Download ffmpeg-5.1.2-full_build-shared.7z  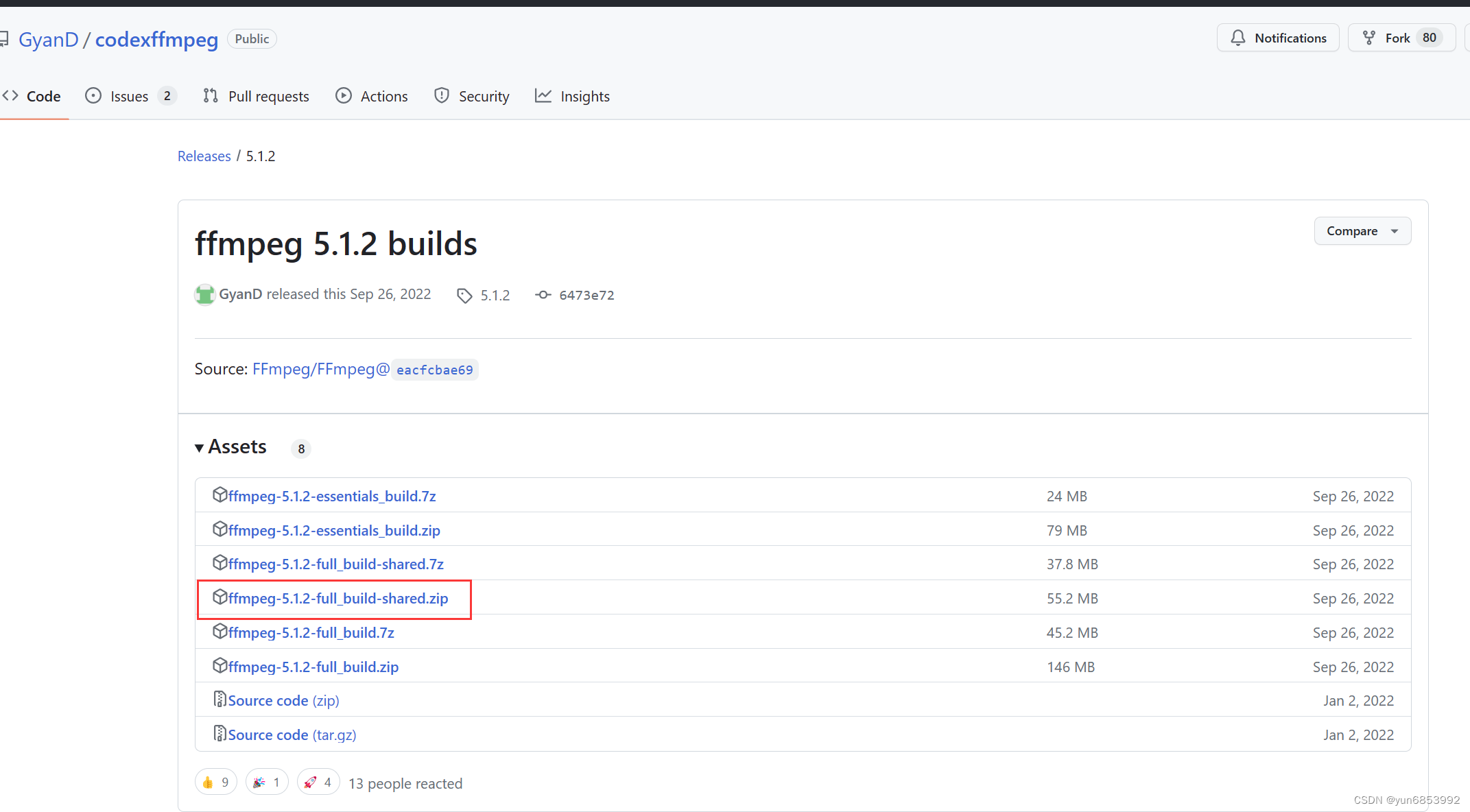(x=336, y=564)
